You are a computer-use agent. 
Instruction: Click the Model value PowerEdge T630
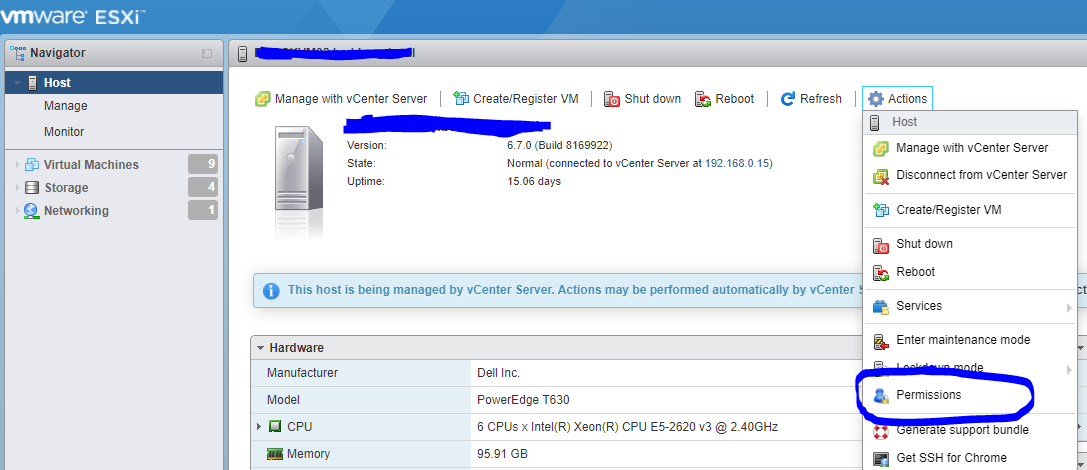pyautogui.click(x=523, y=400)
